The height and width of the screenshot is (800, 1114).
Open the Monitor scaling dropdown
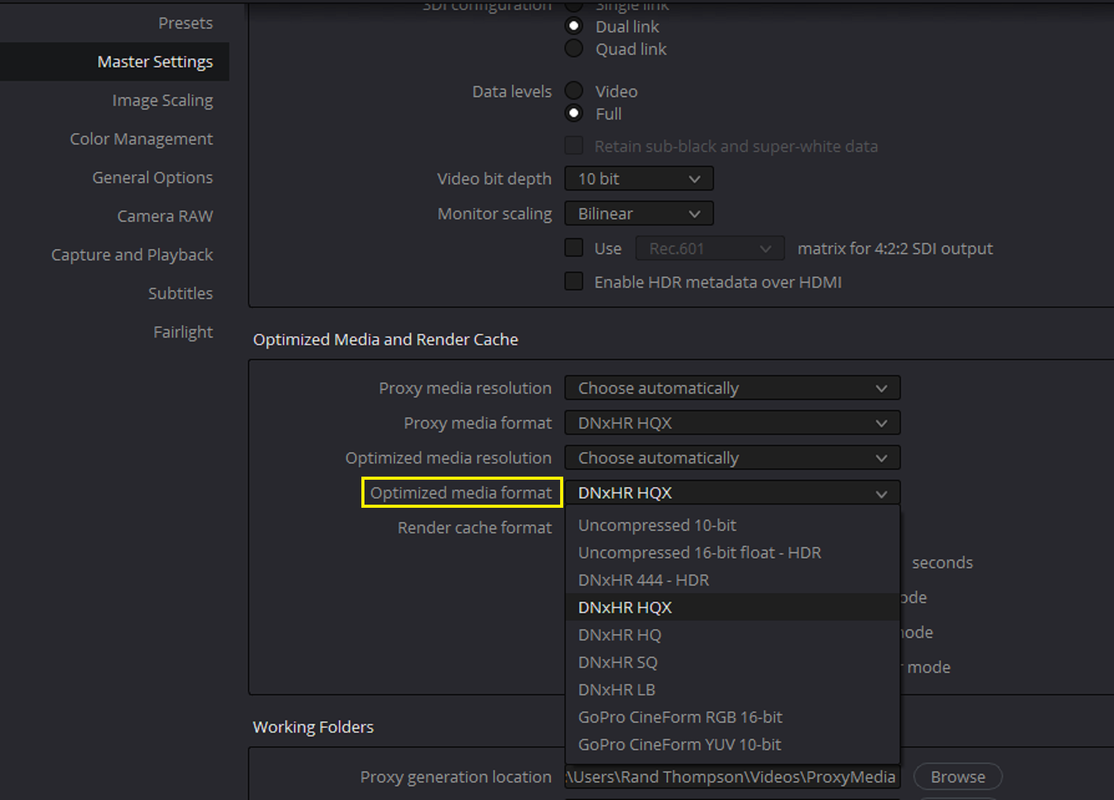(x=639, y=214)
